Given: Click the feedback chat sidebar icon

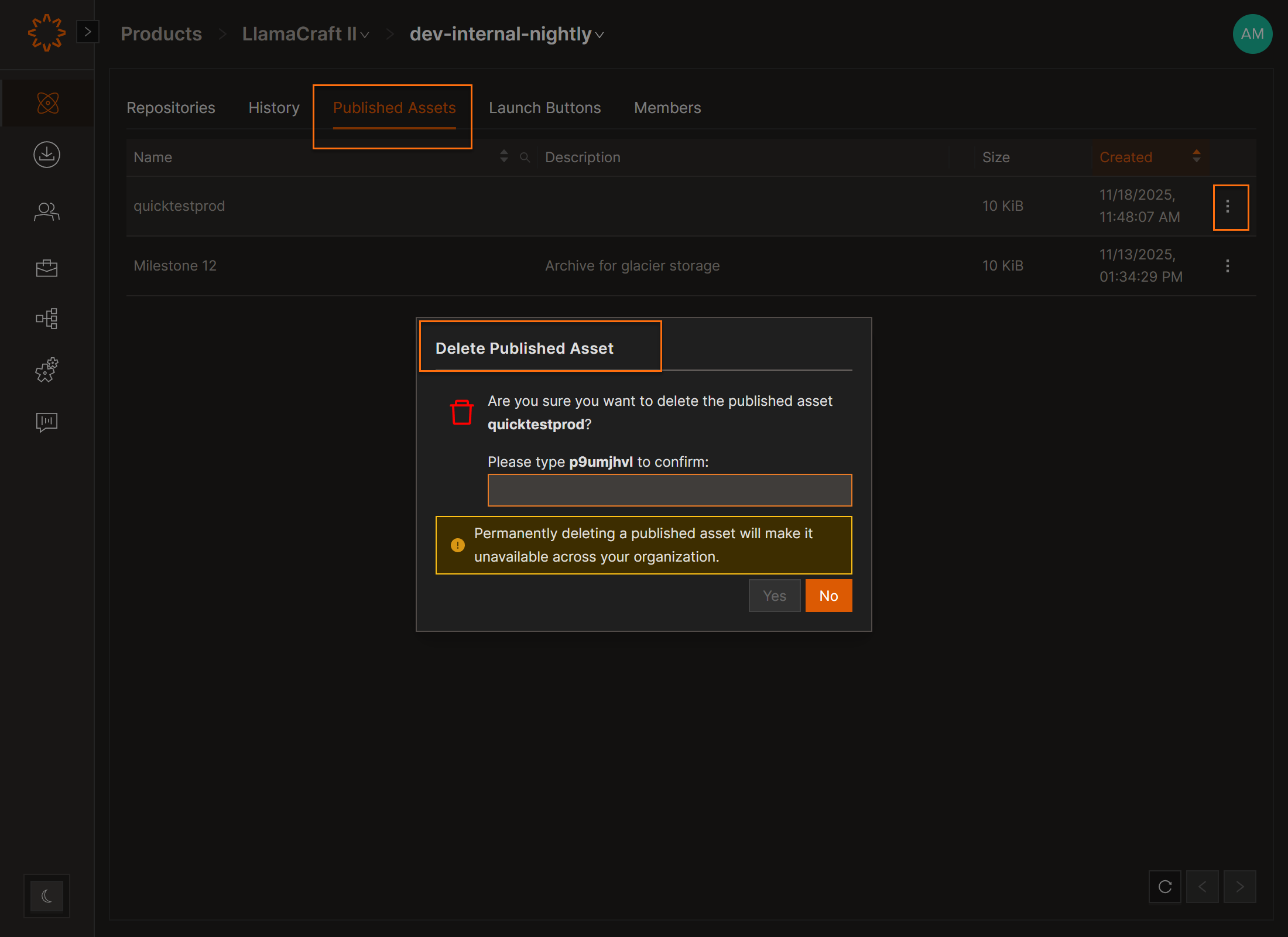Looking at the screenshot, I should [47, 422].
